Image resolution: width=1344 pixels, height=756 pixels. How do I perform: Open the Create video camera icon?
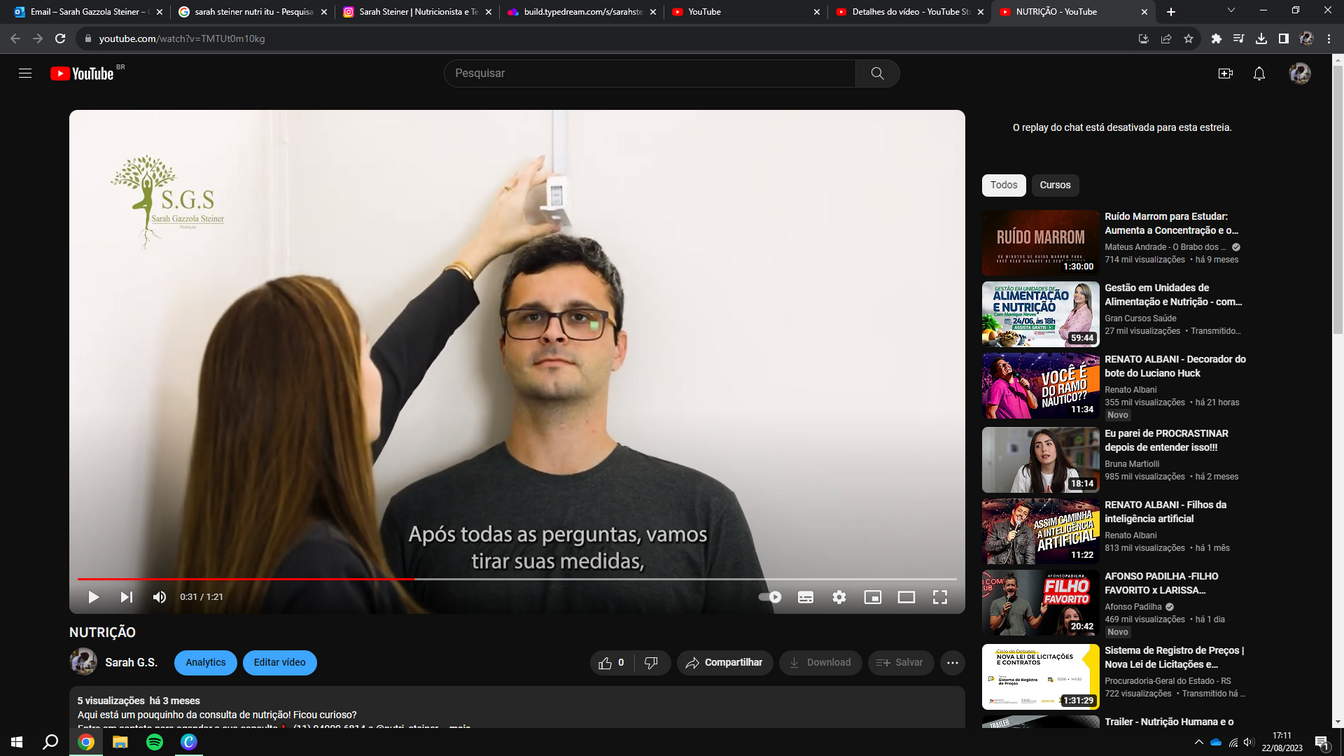coord(1225,73)
